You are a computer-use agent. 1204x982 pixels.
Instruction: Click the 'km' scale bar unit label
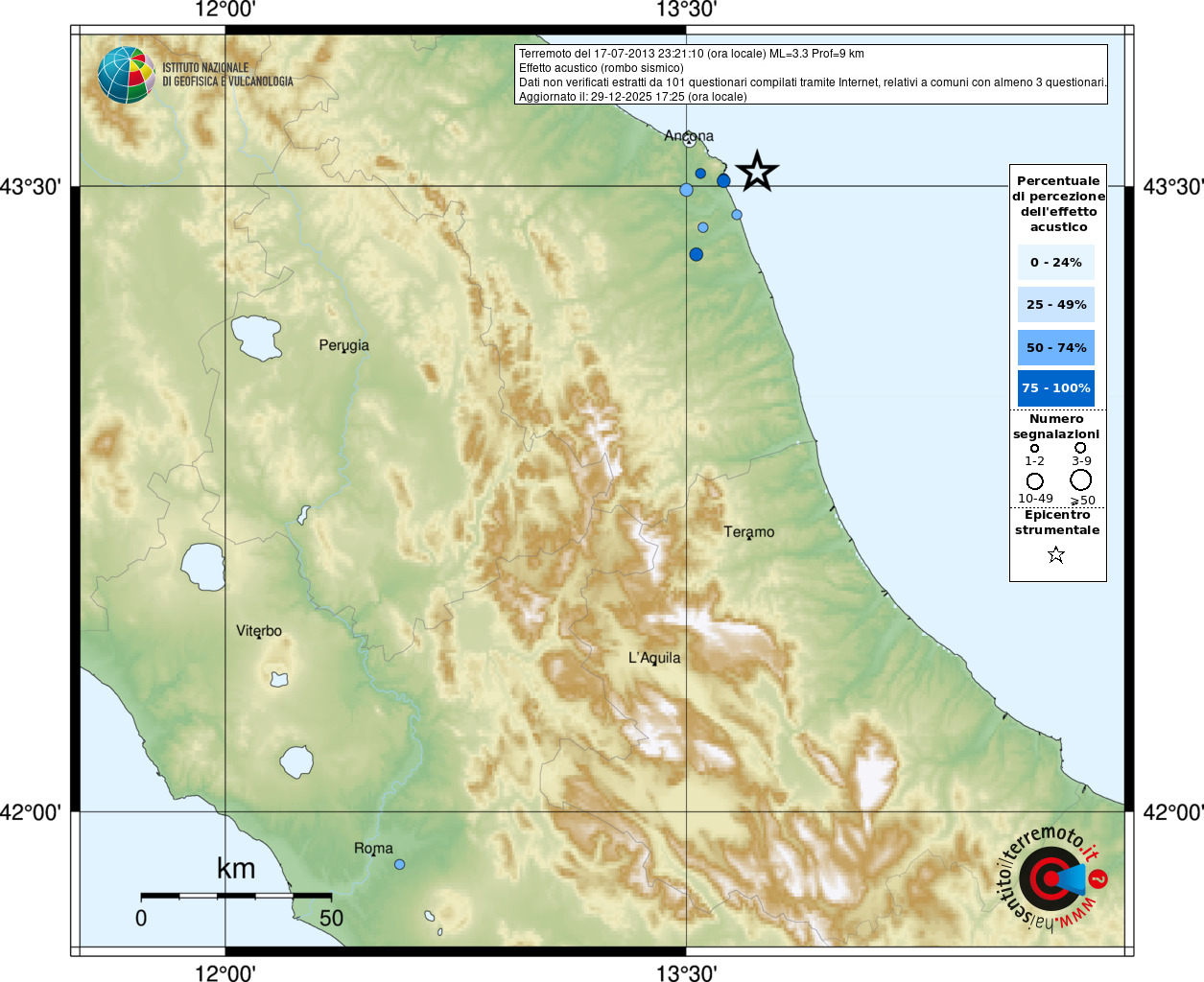tap(236, 868)
